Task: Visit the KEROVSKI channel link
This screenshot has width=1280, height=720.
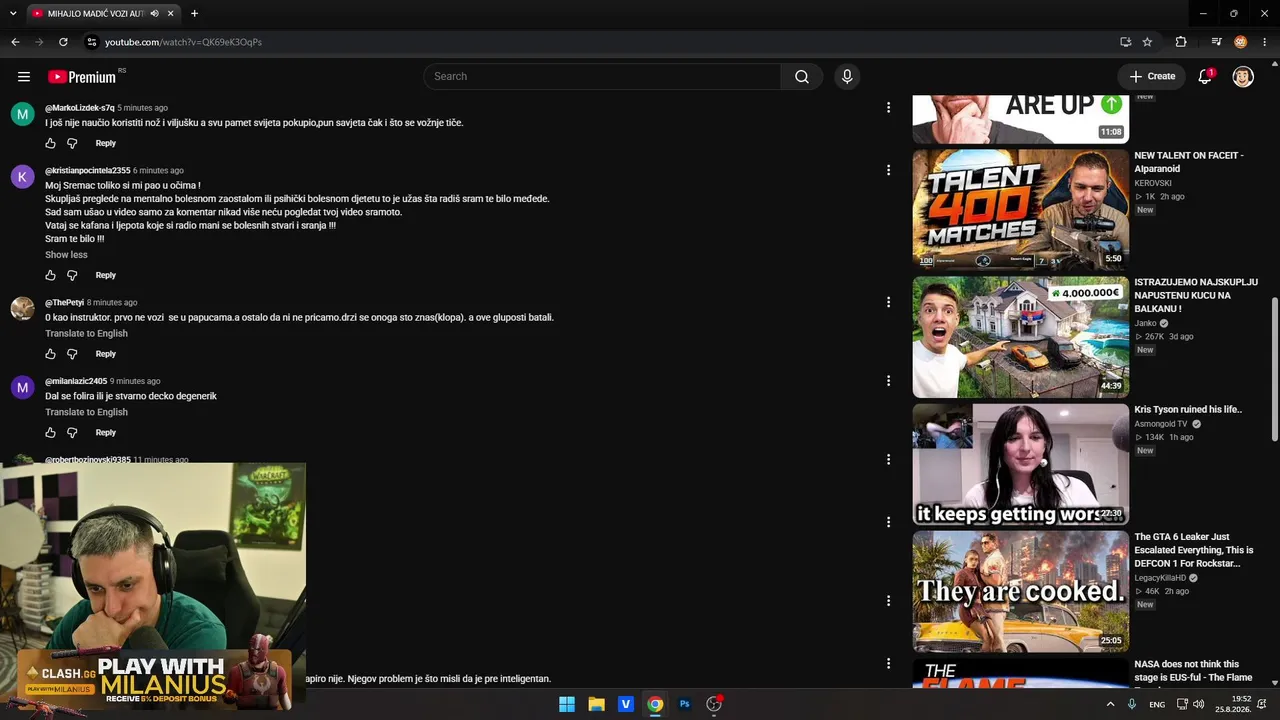Action: tap(1153, 184)
